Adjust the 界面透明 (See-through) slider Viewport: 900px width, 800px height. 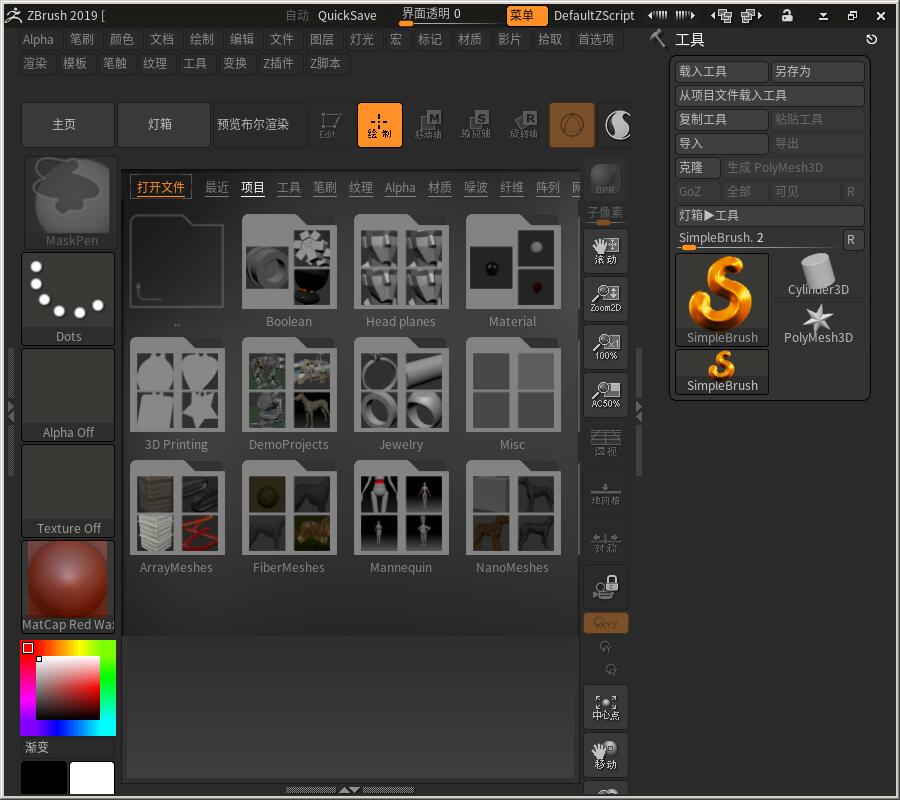coord(450,15)
